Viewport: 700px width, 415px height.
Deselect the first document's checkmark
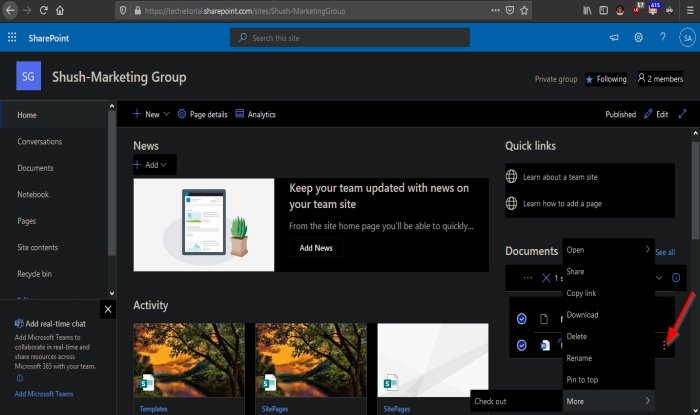click(521, 319)
